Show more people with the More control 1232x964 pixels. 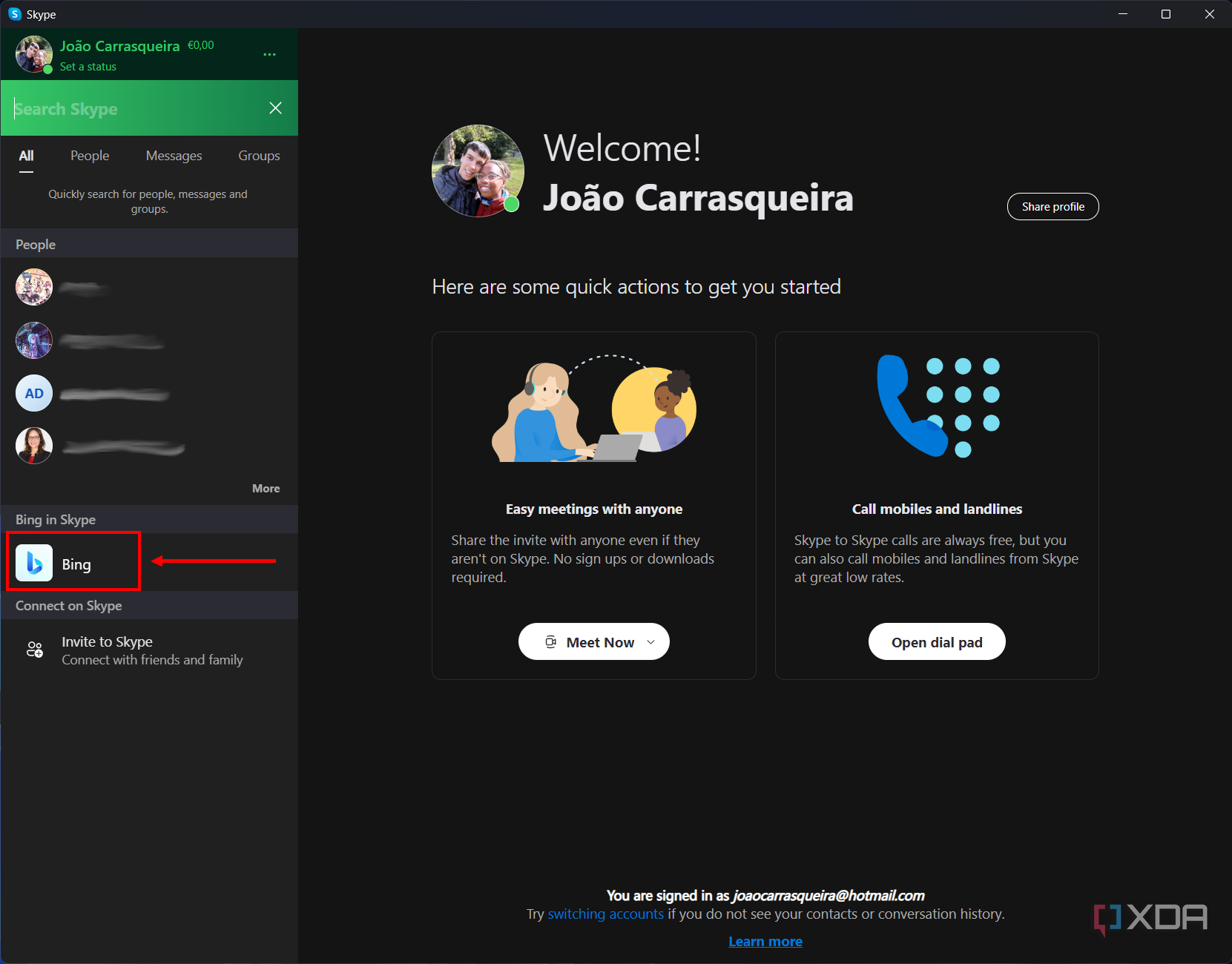point(266,488)
